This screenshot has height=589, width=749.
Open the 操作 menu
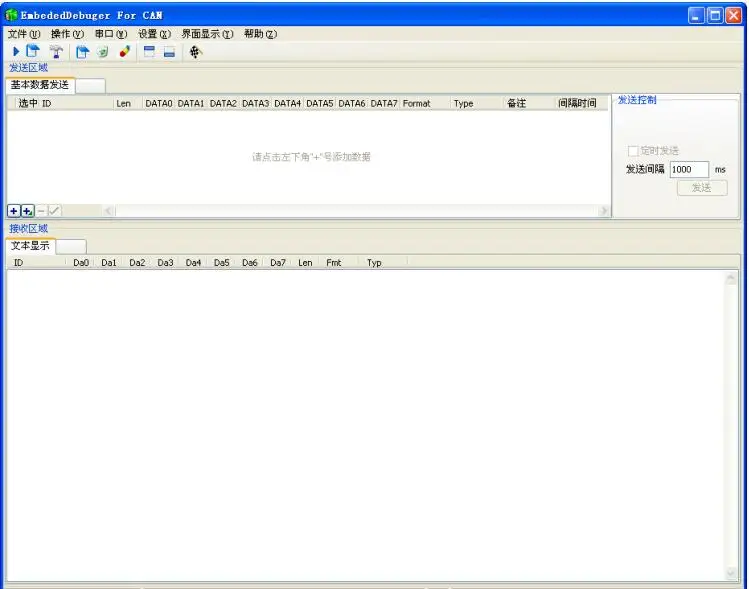click(x=67, y=34)
